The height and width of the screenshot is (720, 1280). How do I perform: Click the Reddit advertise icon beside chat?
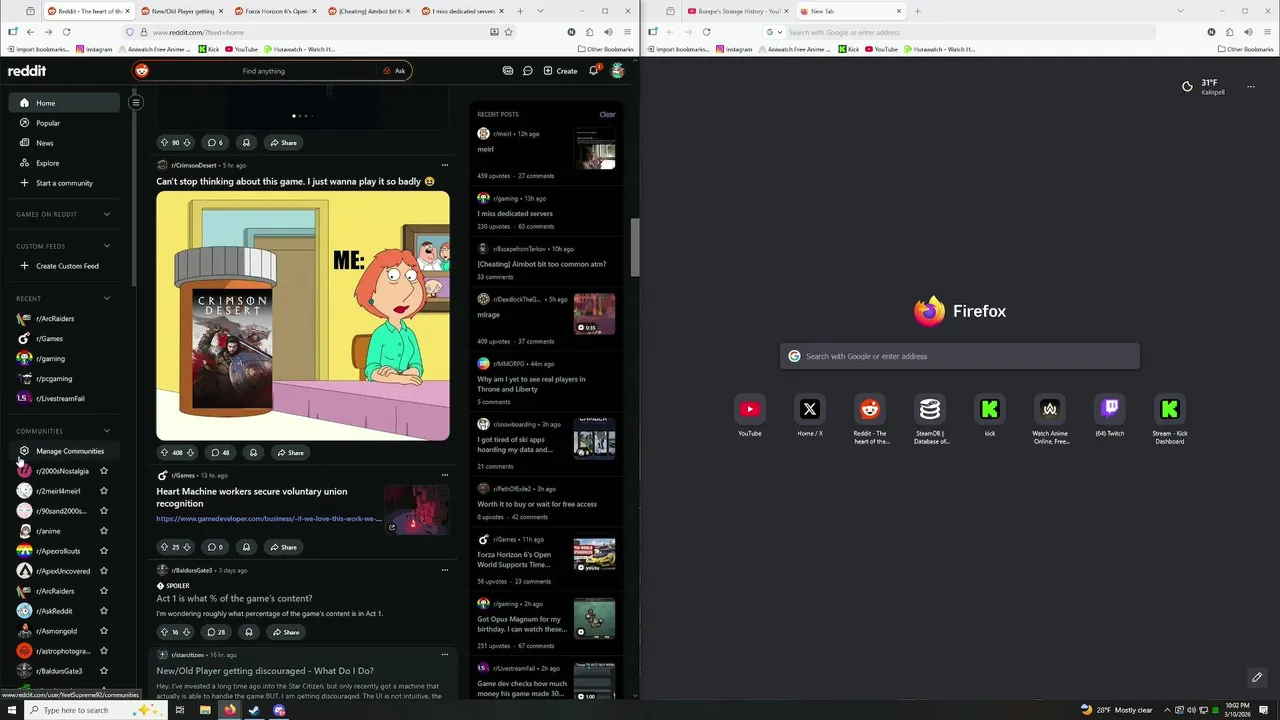click(508, 71)
